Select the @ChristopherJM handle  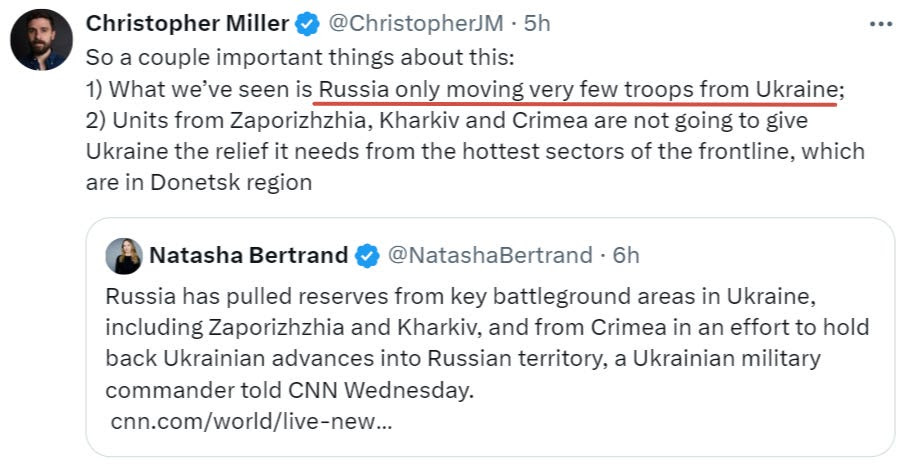[x=416, y=23]
